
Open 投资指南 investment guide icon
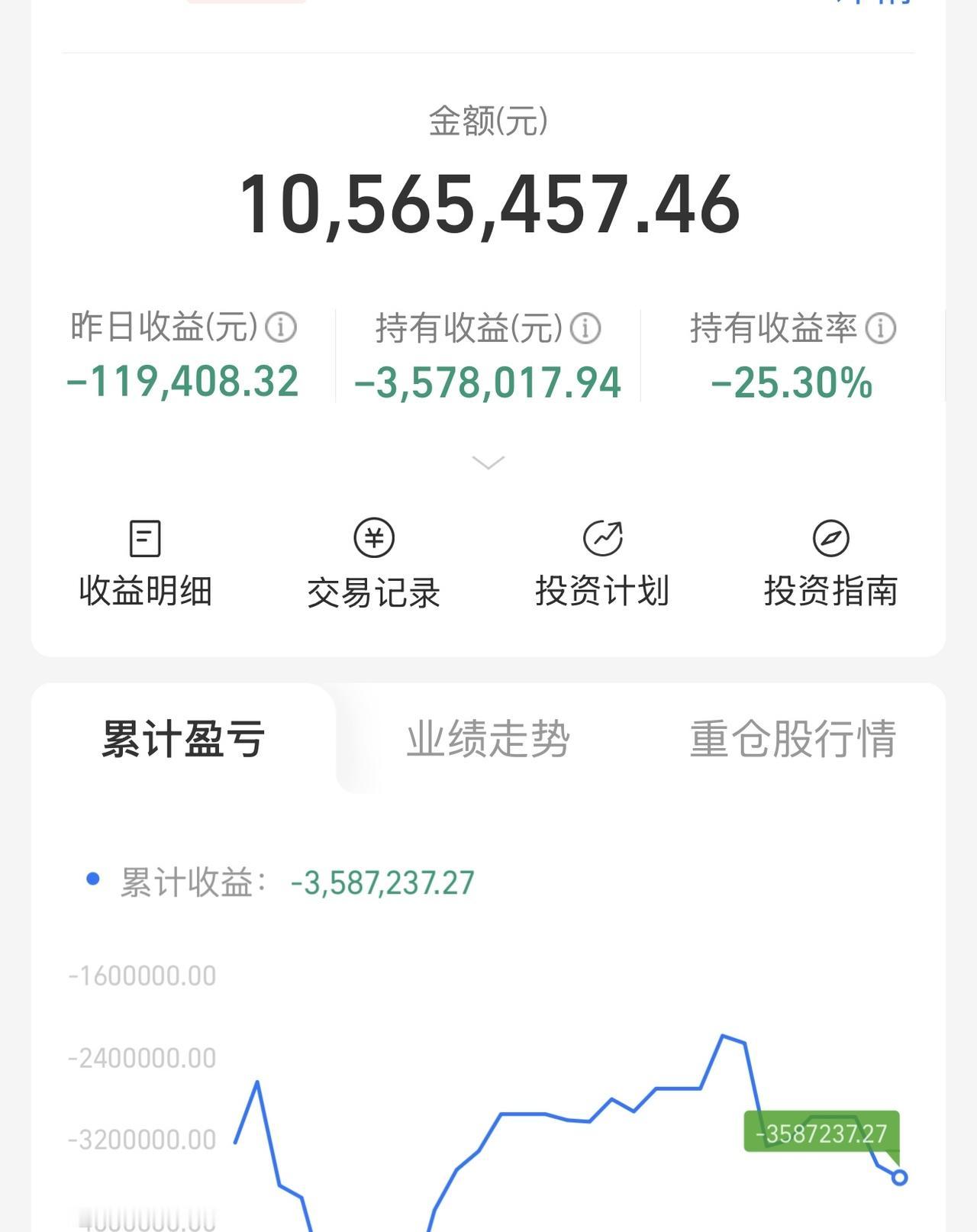pyautogui.click(x=831, y=538)
